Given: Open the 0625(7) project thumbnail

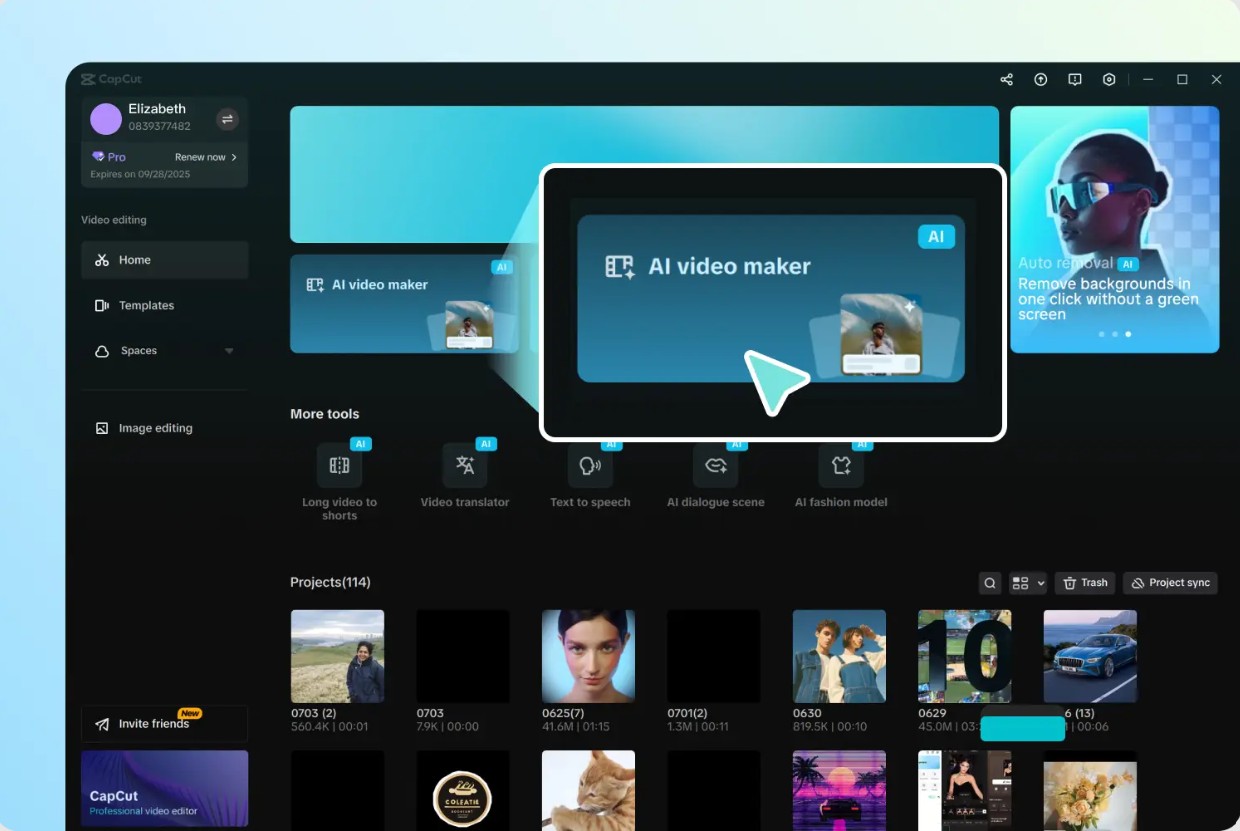Looking at the screenshot, I should click(588, 656).
